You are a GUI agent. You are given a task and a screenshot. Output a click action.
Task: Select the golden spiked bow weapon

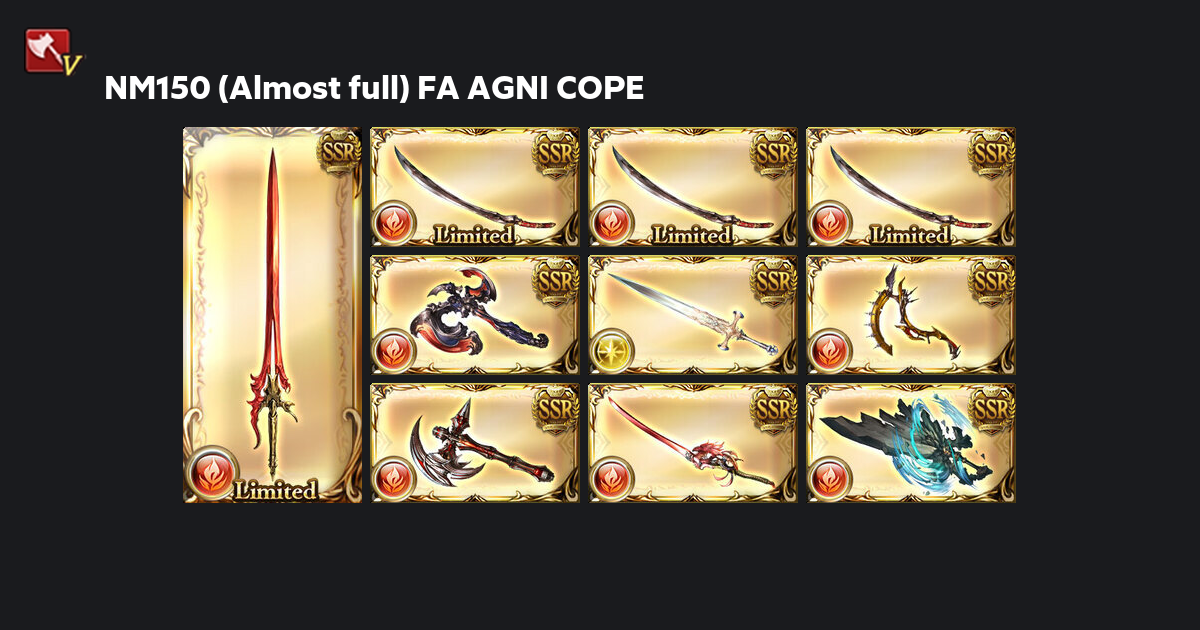(x=911, y=315)
